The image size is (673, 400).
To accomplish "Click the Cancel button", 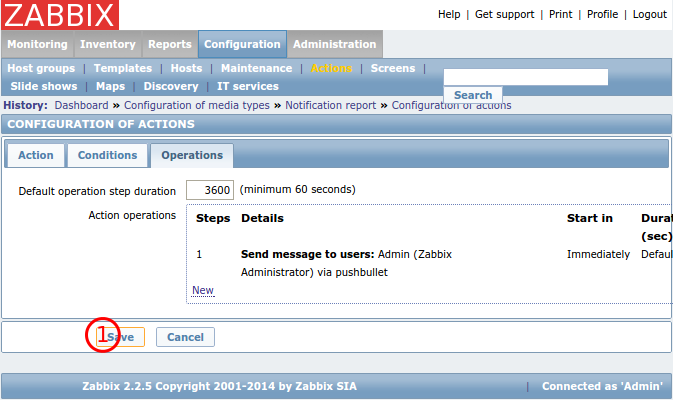I will click(x=185, y=337).
